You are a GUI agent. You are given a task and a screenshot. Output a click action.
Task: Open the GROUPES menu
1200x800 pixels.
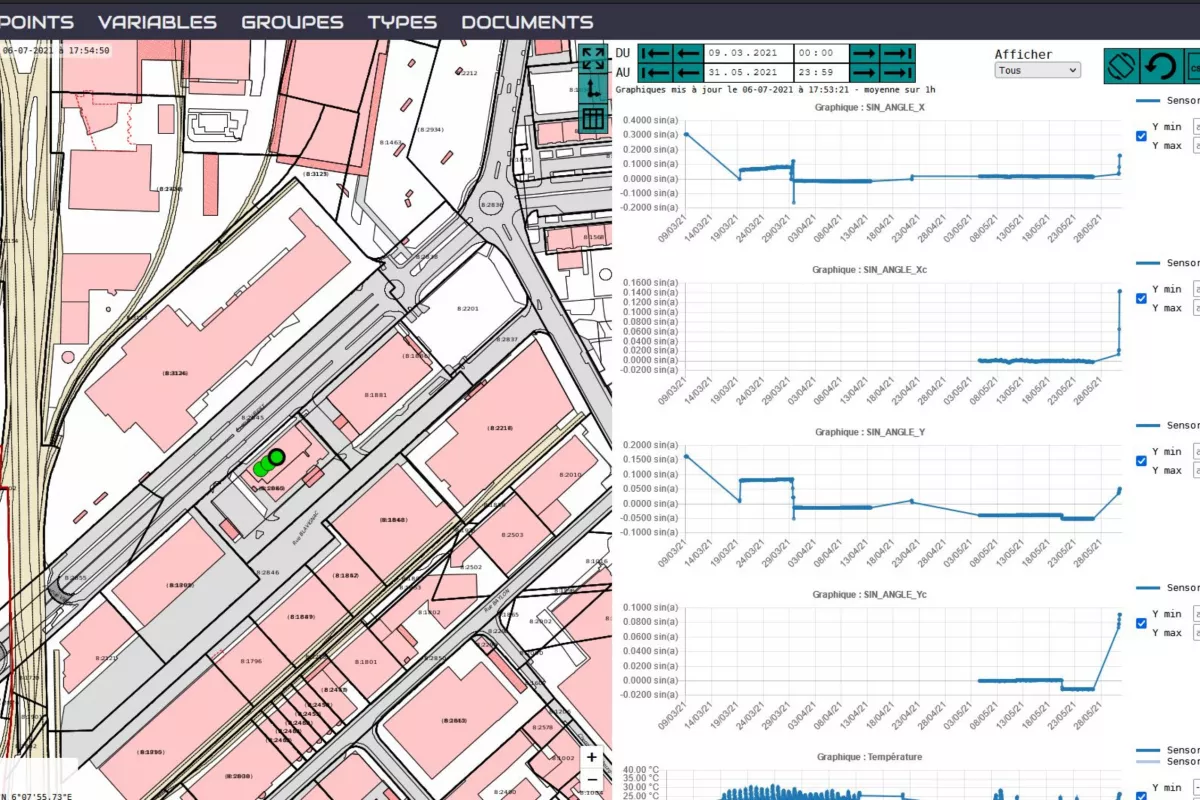292,22
